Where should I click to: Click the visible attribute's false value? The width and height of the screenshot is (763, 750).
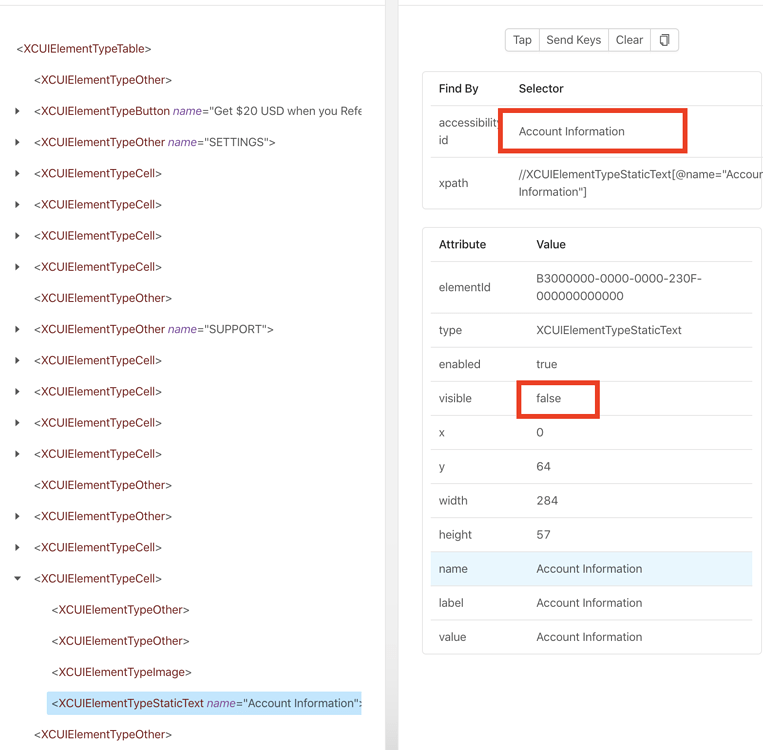(x=549, y=398)
